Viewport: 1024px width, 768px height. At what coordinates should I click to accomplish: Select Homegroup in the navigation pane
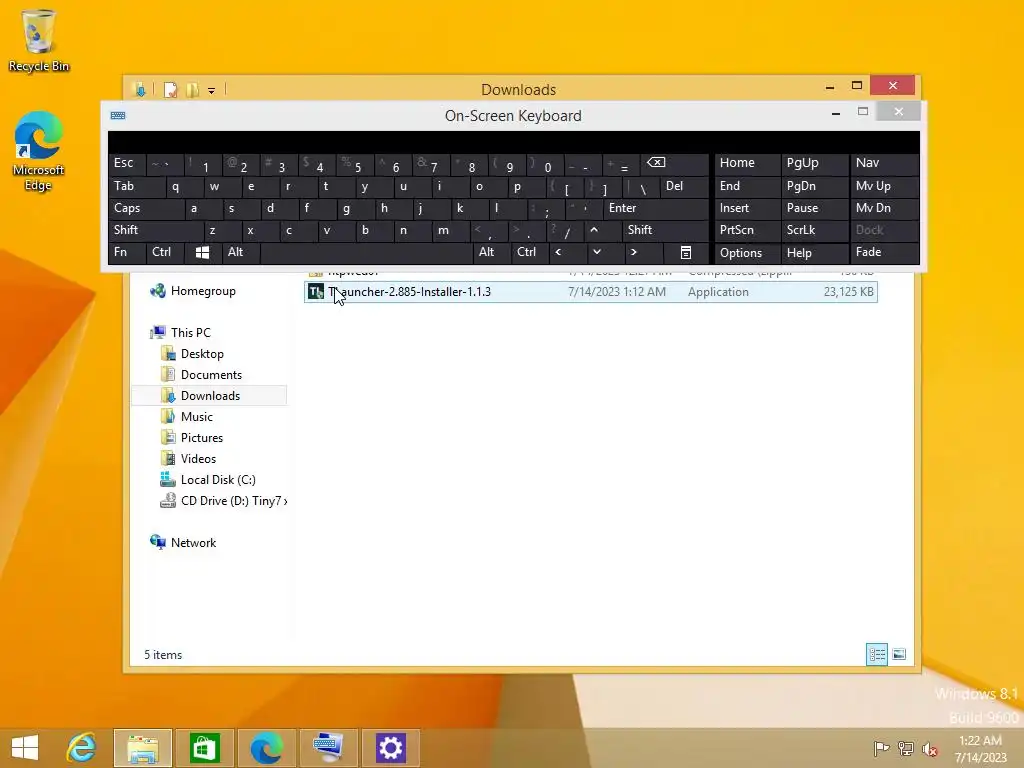coord(193,291)
